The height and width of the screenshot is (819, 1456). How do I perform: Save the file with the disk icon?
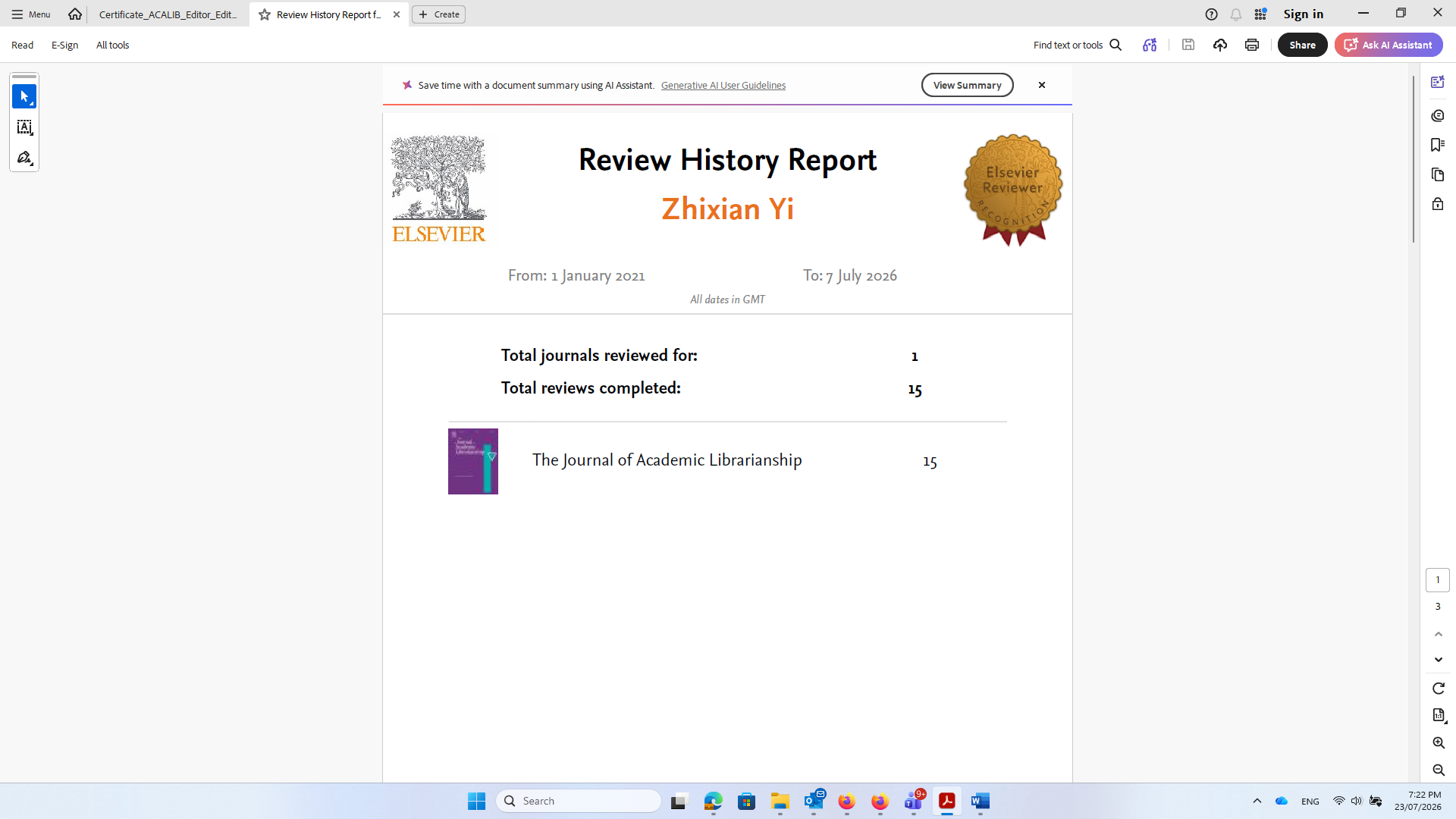1188,45
